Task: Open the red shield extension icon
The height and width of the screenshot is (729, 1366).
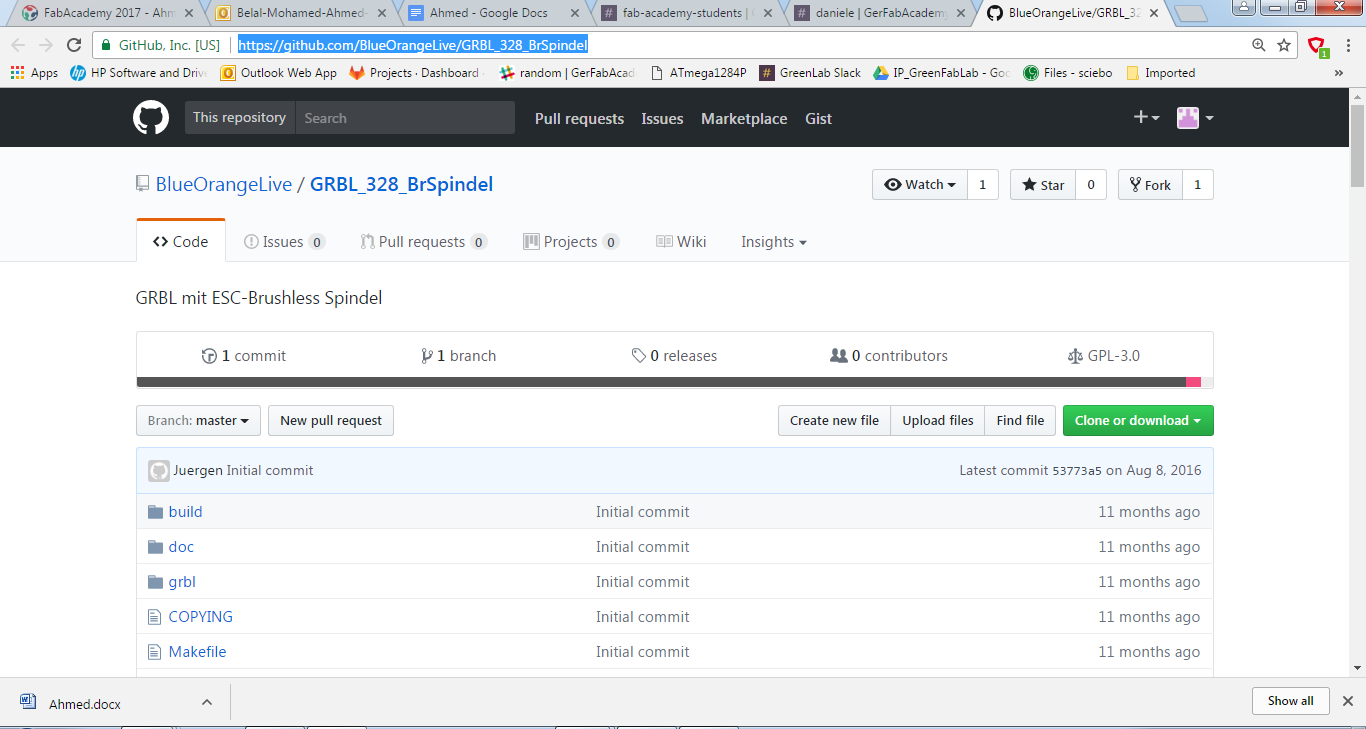Action: pyautogui.click(x=1318, y=45)
